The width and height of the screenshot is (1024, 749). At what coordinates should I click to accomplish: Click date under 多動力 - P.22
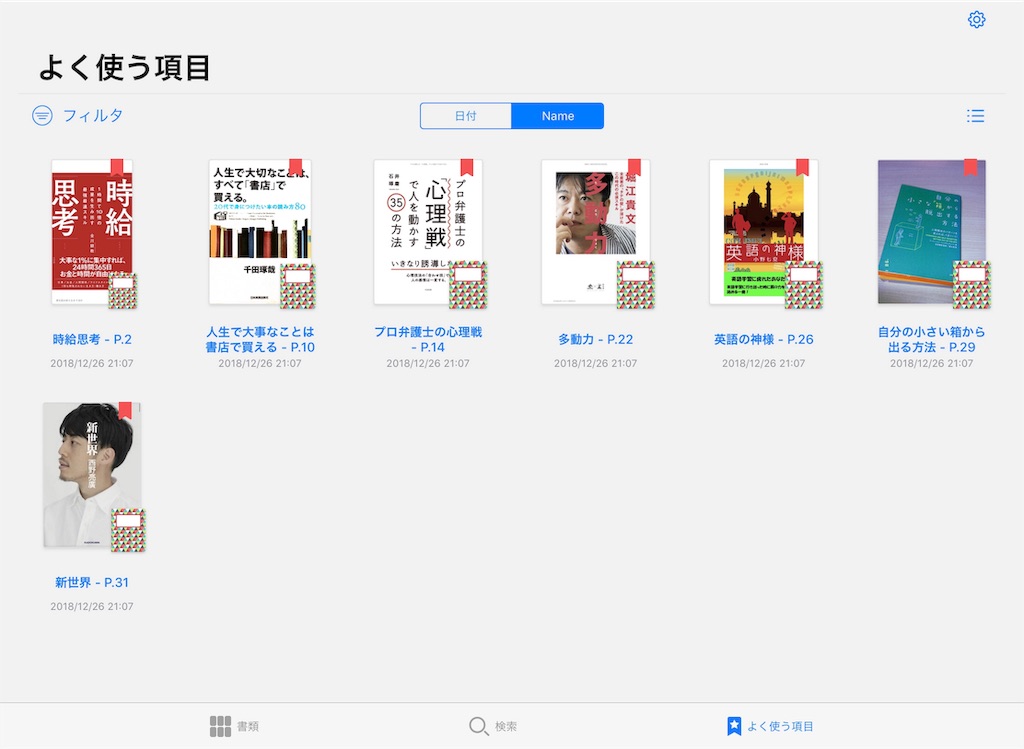(x=596, y=363)
